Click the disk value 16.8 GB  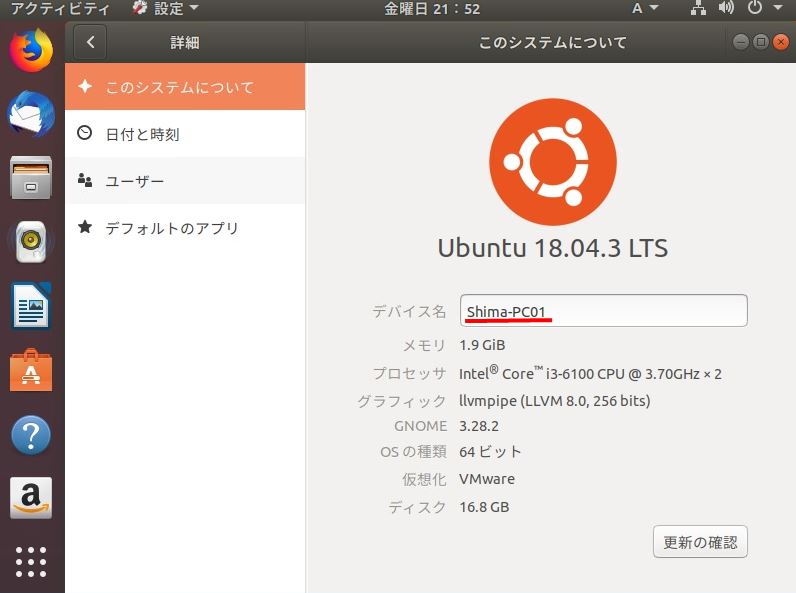tap(484, 507)
